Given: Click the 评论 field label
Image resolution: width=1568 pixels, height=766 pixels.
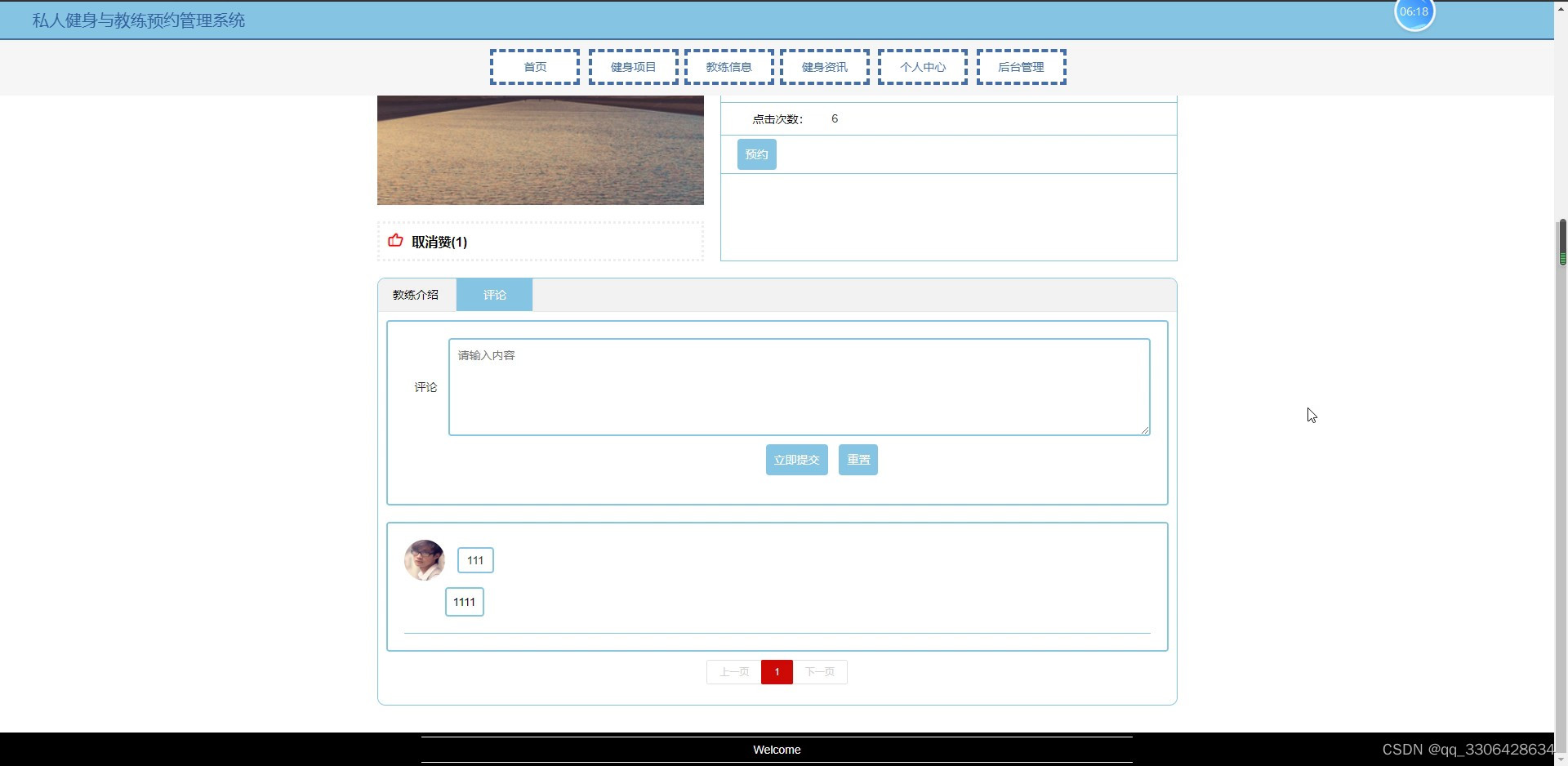Looking at the screenshot, I should click(x=425, y=387).
